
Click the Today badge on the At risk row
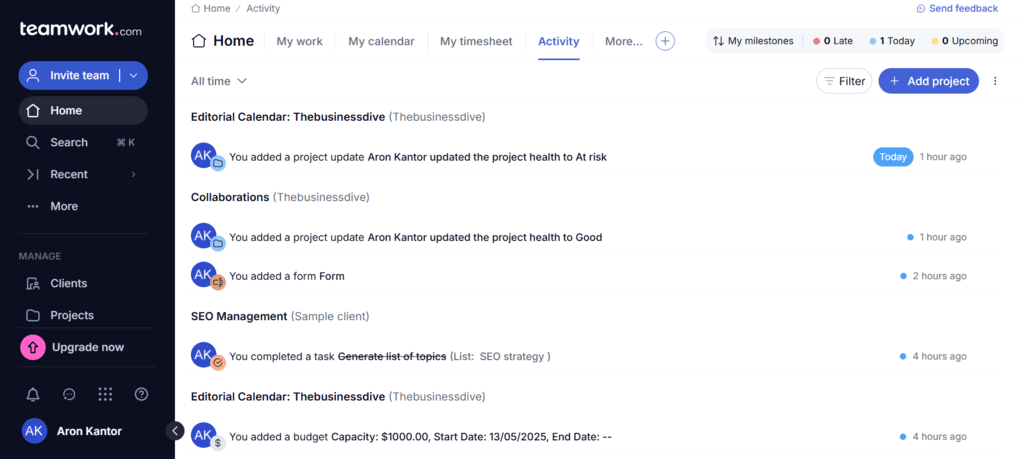pos(892,157)
